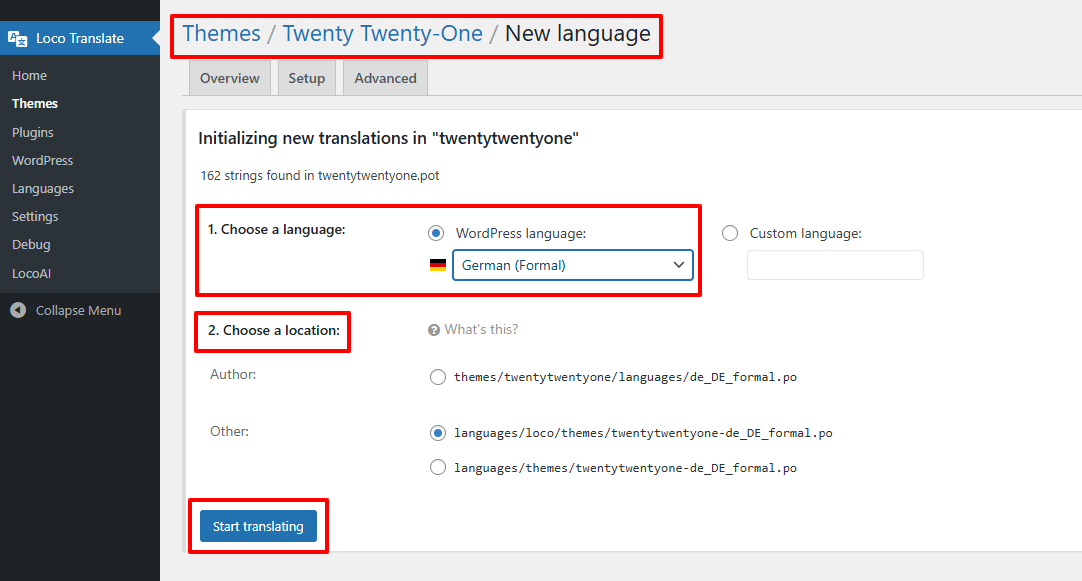This screenshot has width=1082, height=581.
Task: Choose the Author location de_DE_formal.po option
Action: coord(437,377)
